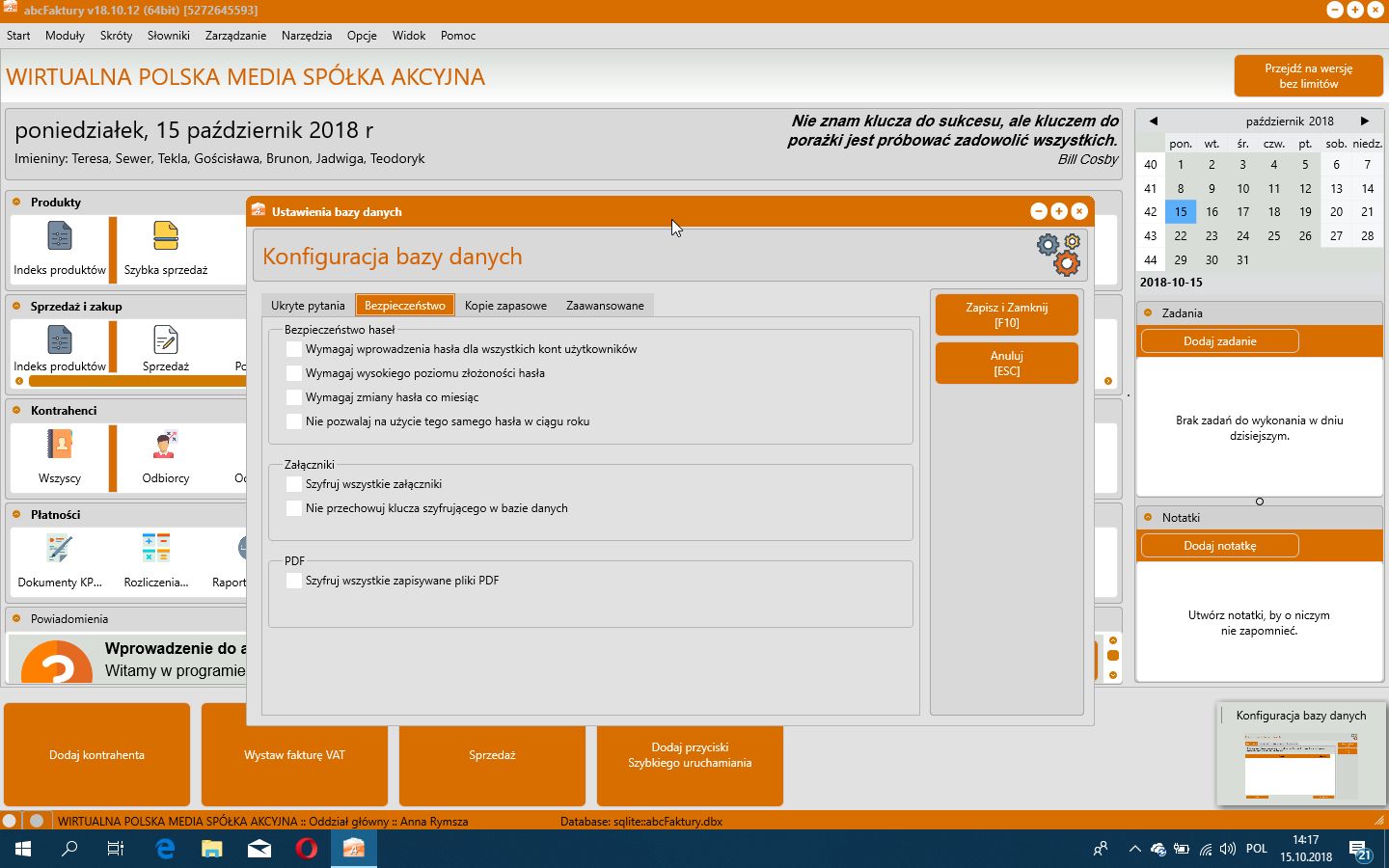Click Zapisz i Zamknij button

pyautogui.click(x=1006, y=314)
